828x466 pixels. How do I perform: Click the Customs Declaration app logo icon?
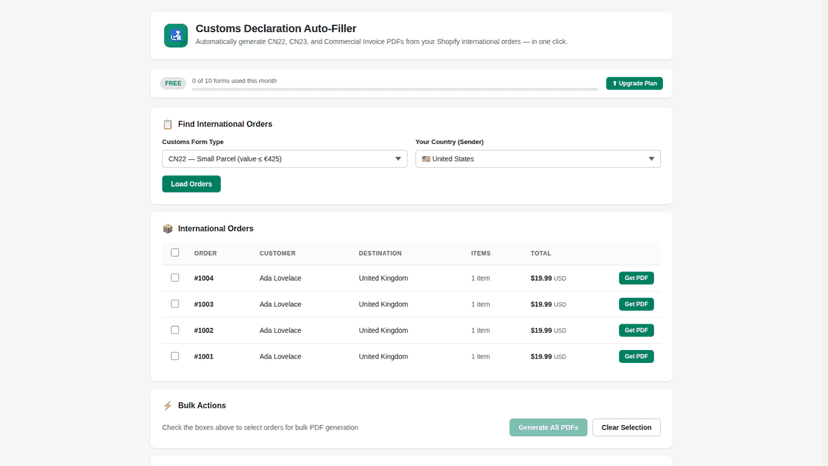click(176, 35)
